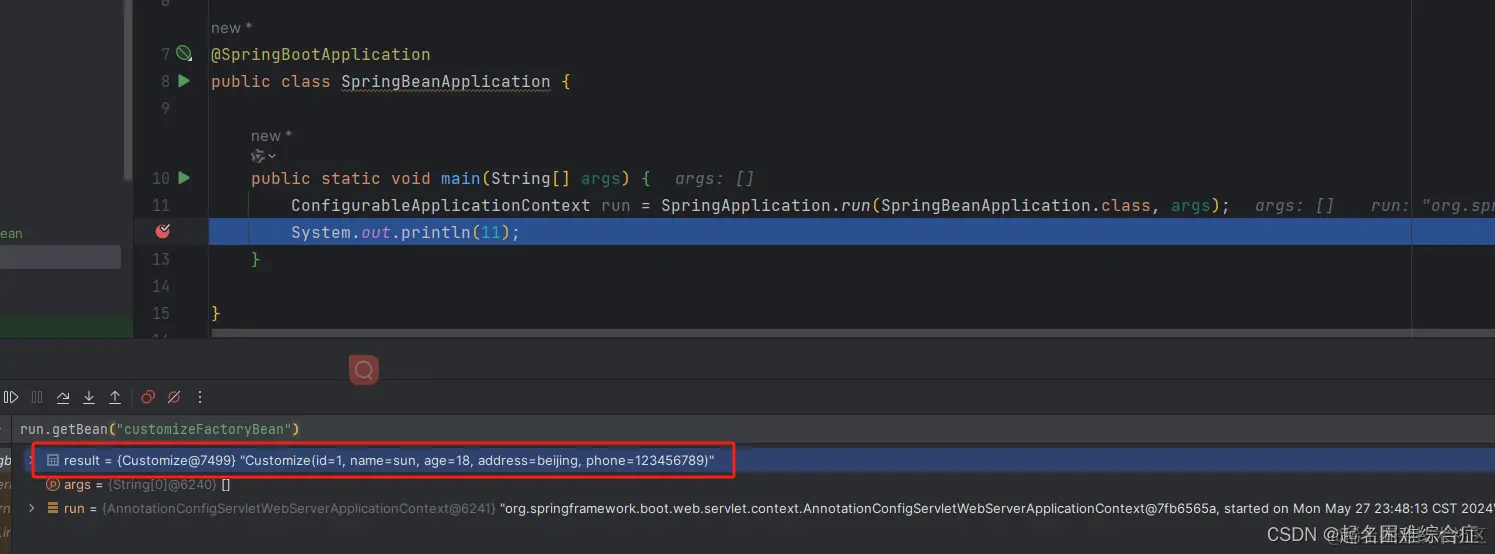The image size is (1495, 554).
Task: Open the View Breakpoints dialog
Action: pos(148,397)
